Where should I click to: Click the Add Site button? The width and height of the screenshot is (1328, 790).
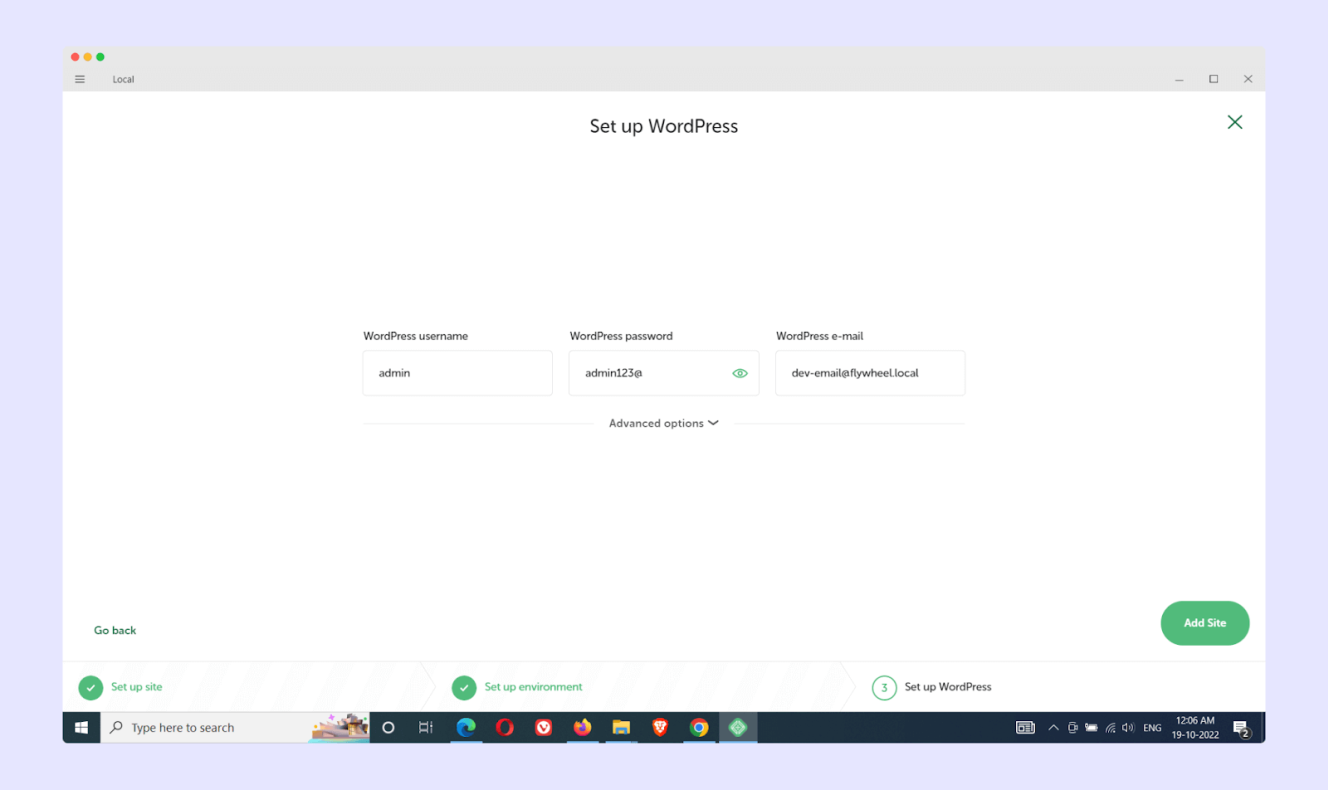tap(1205, 623)
